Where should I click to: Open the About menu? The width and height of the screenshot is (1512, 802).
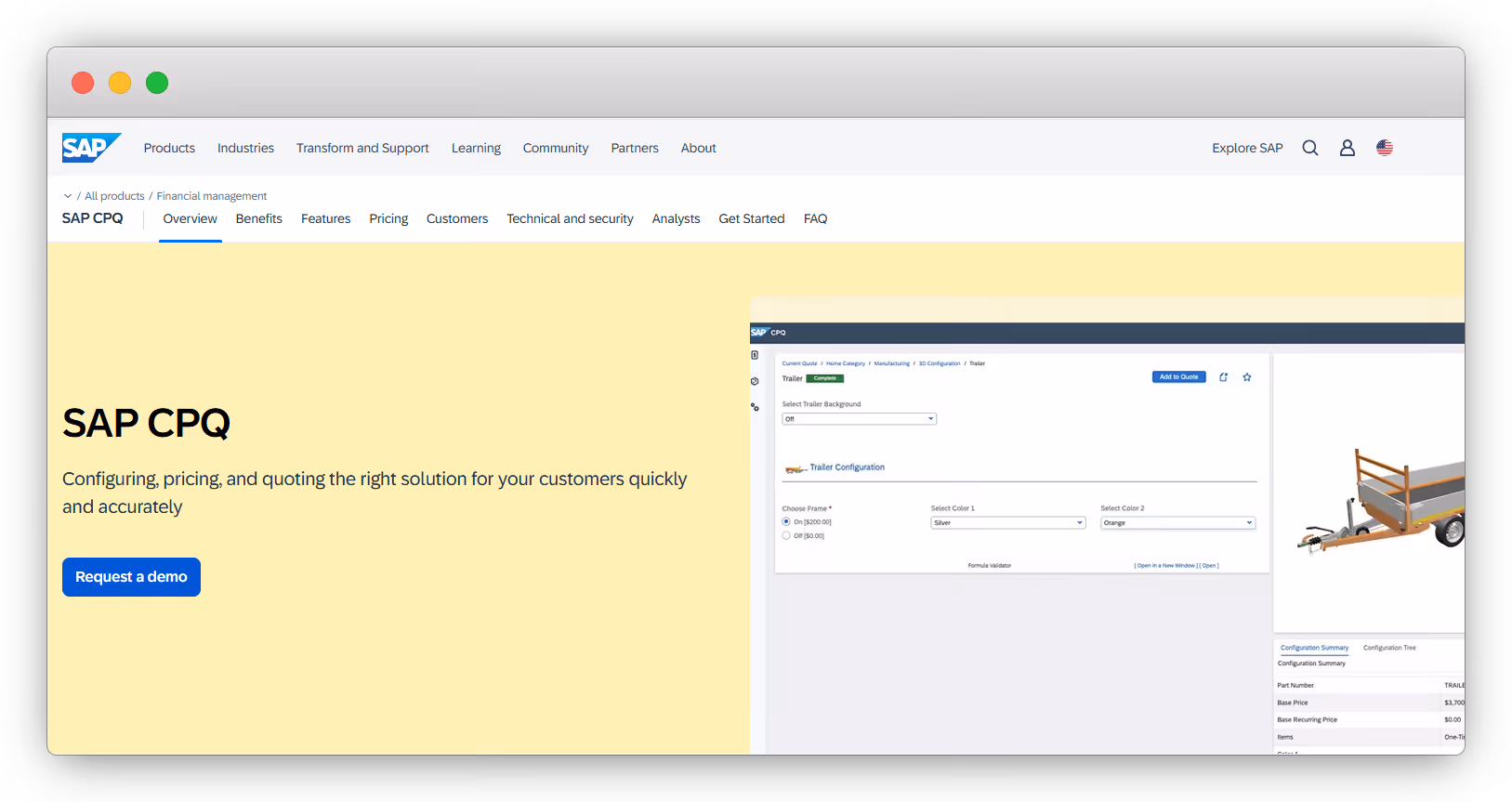[x=699, y=148]
